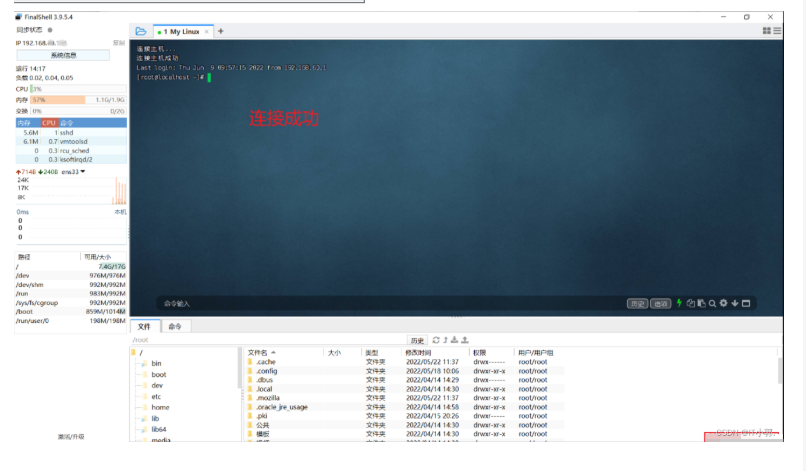The height and width of the screenshot is (471, 806).
Task: Open command history button in terminal bar
Action: (x=637, y=304)
